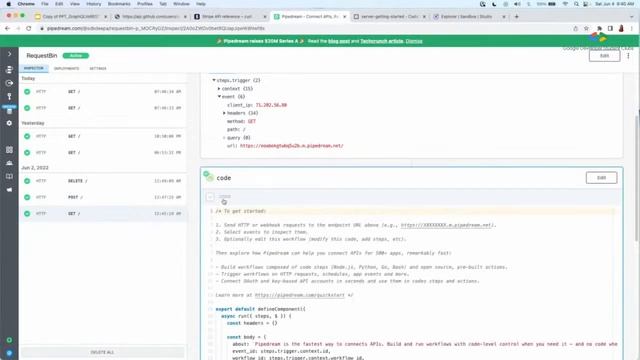
Task: Click the trigger url value link
Action: coord(291,146)
